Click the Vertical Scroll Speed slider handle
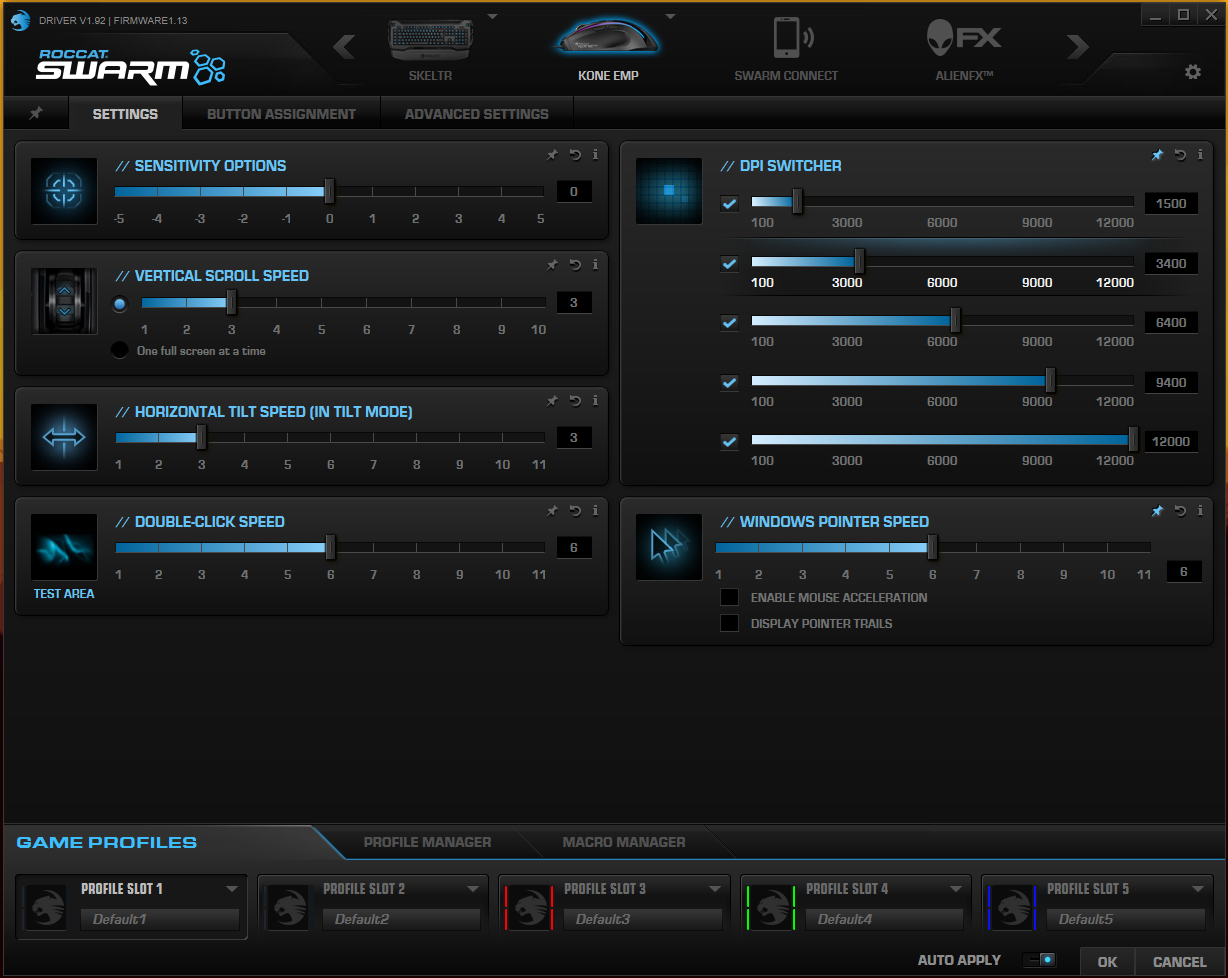The width and height of the screenshot is (1228, 978). click(x=231, y=301)
